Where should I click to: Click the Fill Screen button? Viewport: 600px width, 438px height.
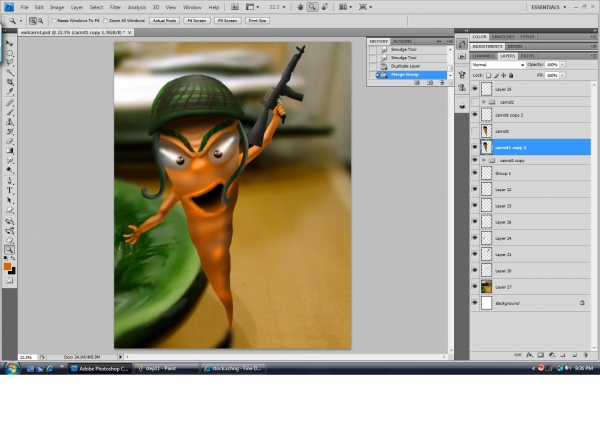click(x=227, y=21)
